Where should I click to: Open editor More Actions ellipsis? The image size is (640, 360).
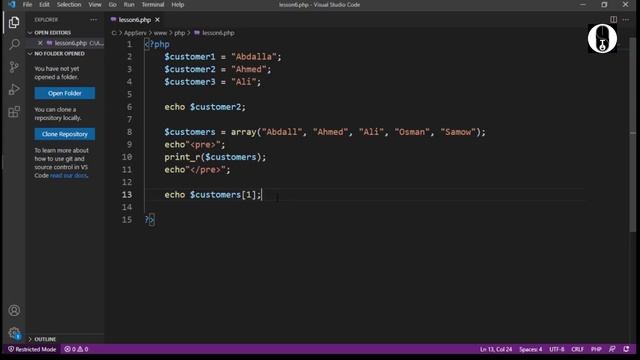[x=626, y=19]
